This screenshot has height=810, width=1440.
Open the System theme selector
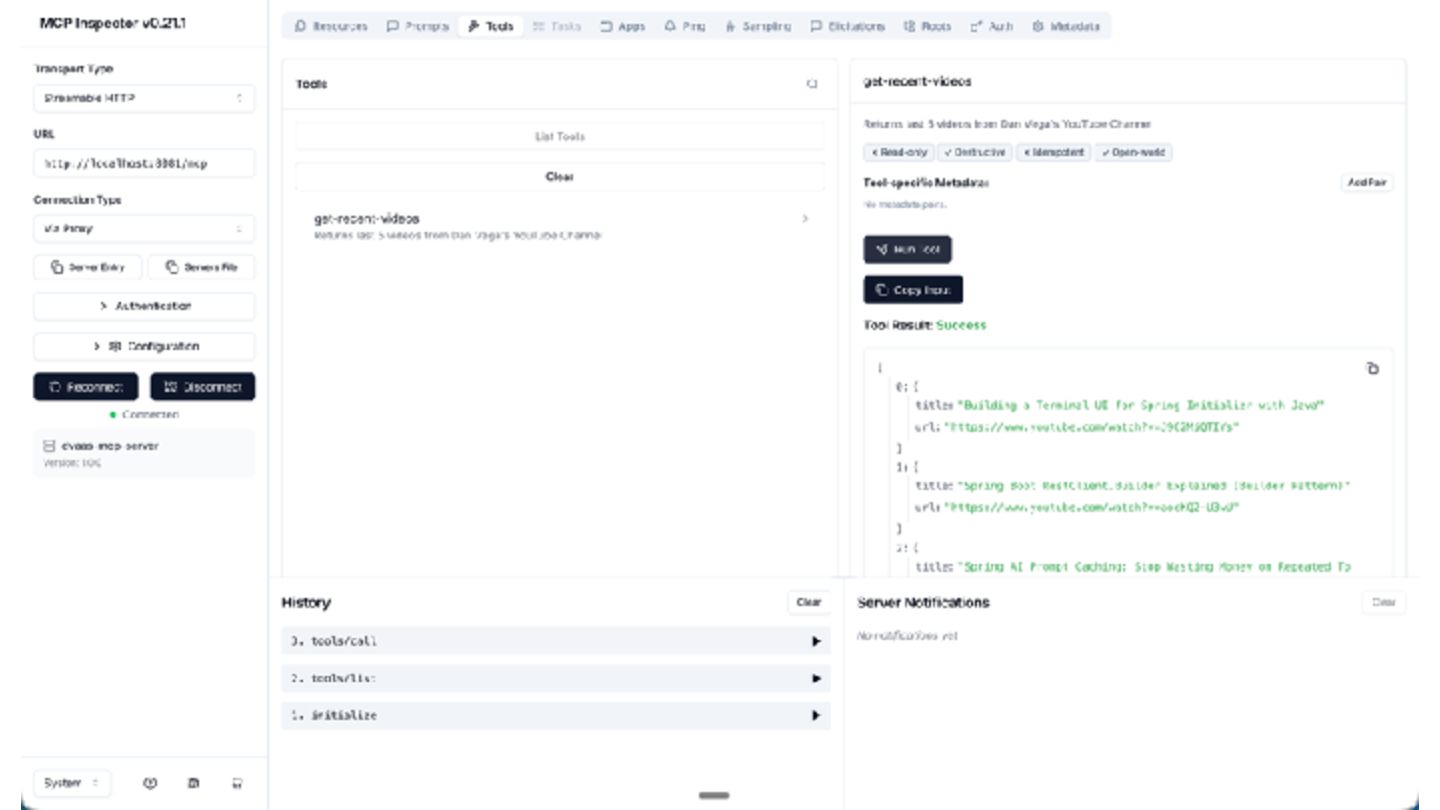71,783
